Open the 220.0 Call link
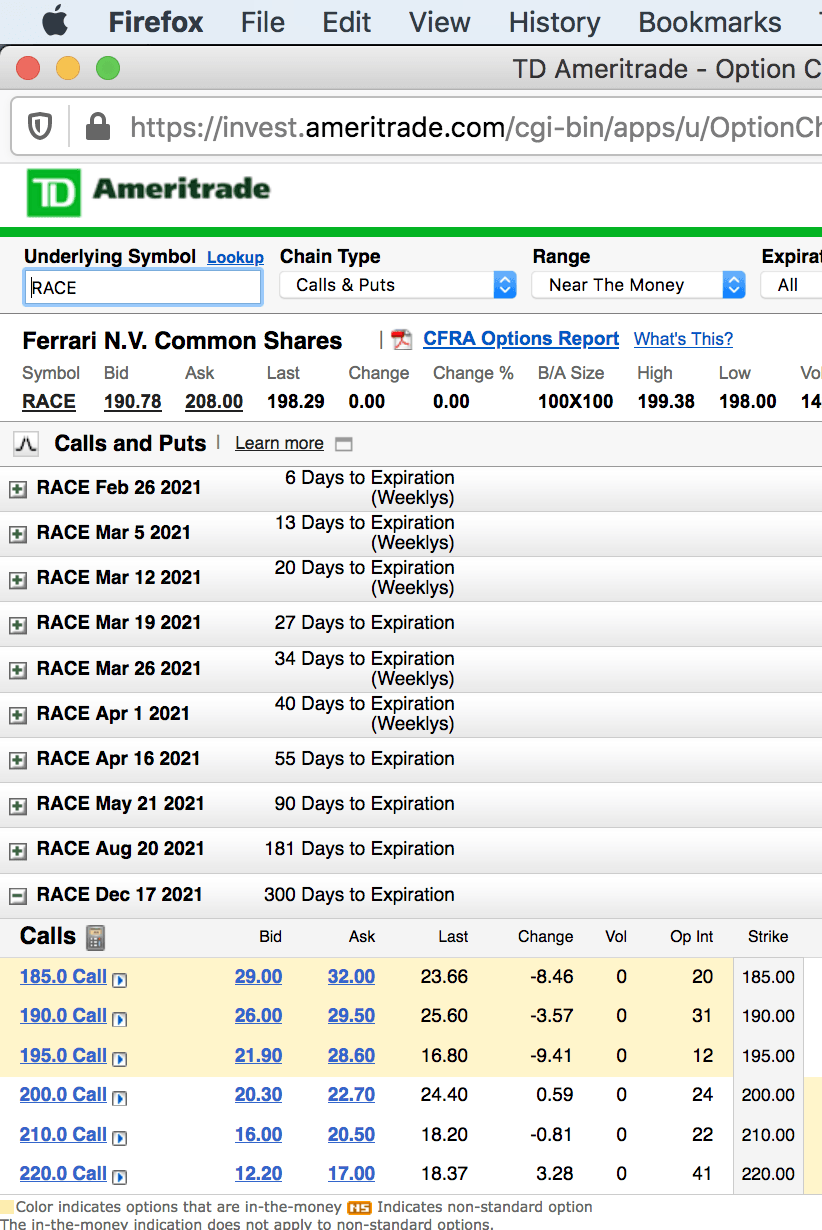This screenshot has height=1230, width=822. click(63, 1174)
